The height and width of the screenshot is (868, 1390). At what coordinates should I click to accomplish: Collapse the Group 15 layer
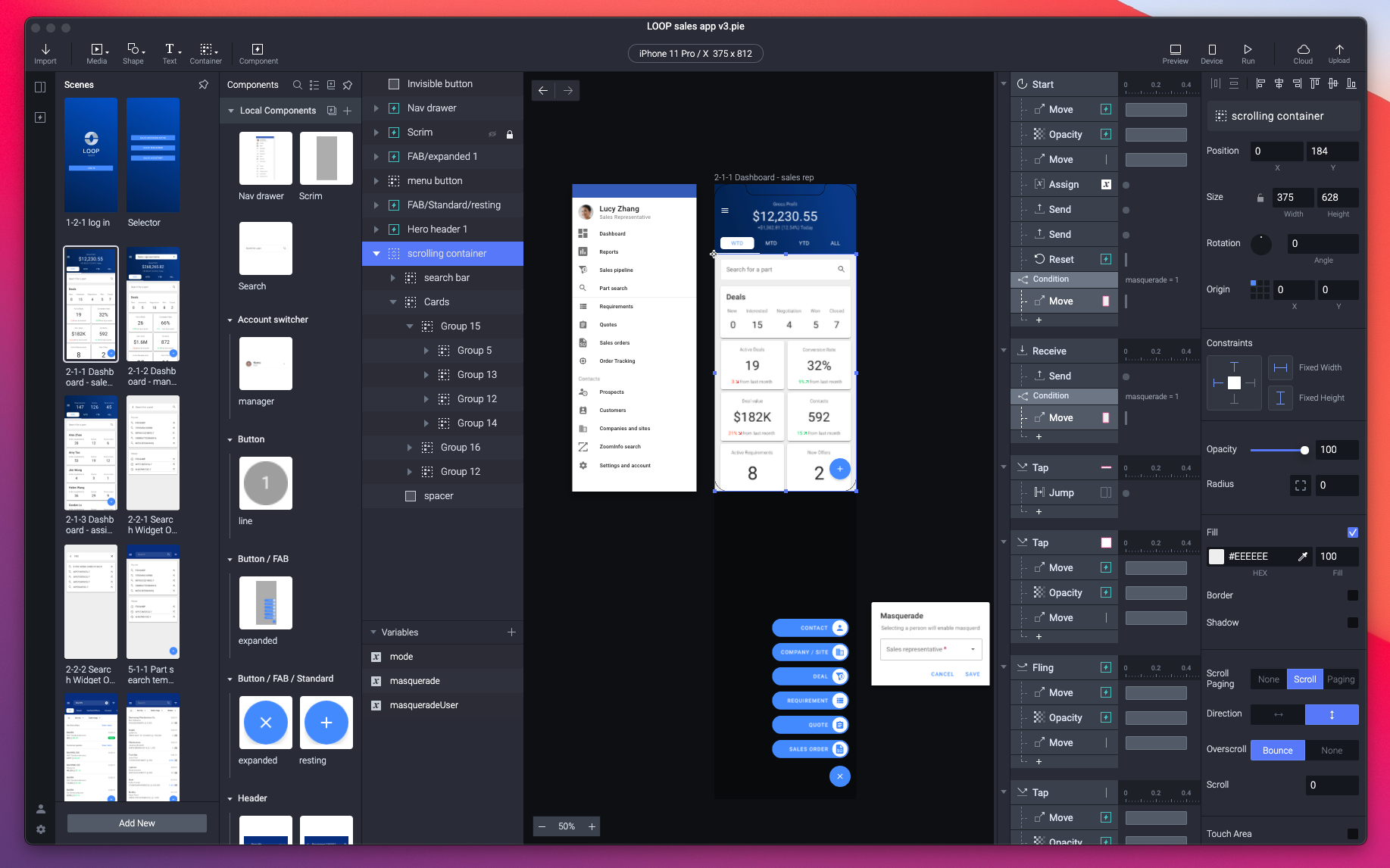coord(410,326)
